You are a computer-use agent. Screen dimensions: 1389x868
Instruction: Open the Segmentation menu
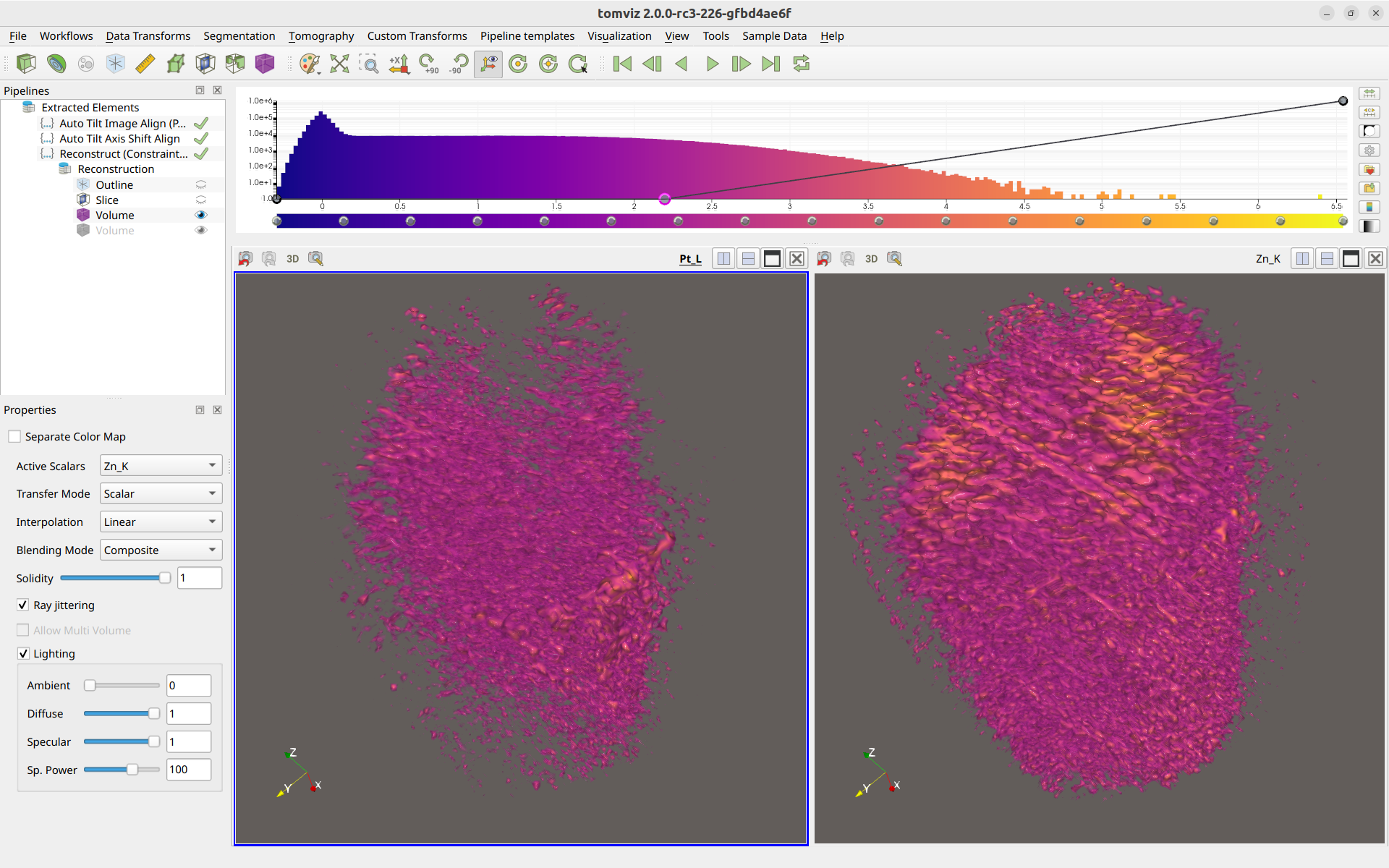[239, 35]
